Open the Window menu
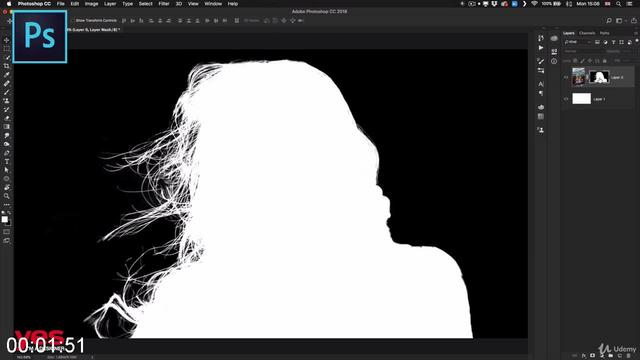 (213, 4)
